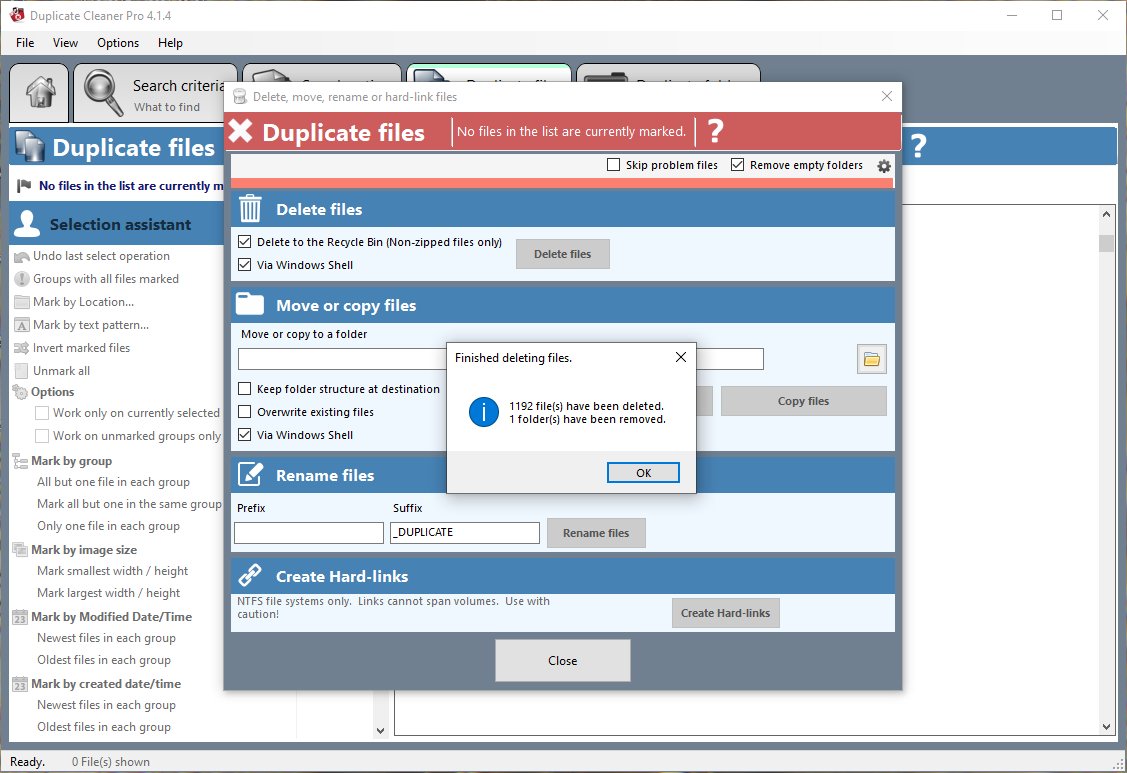Viewport: 1127px width, 773px height.
Task: Click the Selection assistant person icon
Action: coord(27,224)
